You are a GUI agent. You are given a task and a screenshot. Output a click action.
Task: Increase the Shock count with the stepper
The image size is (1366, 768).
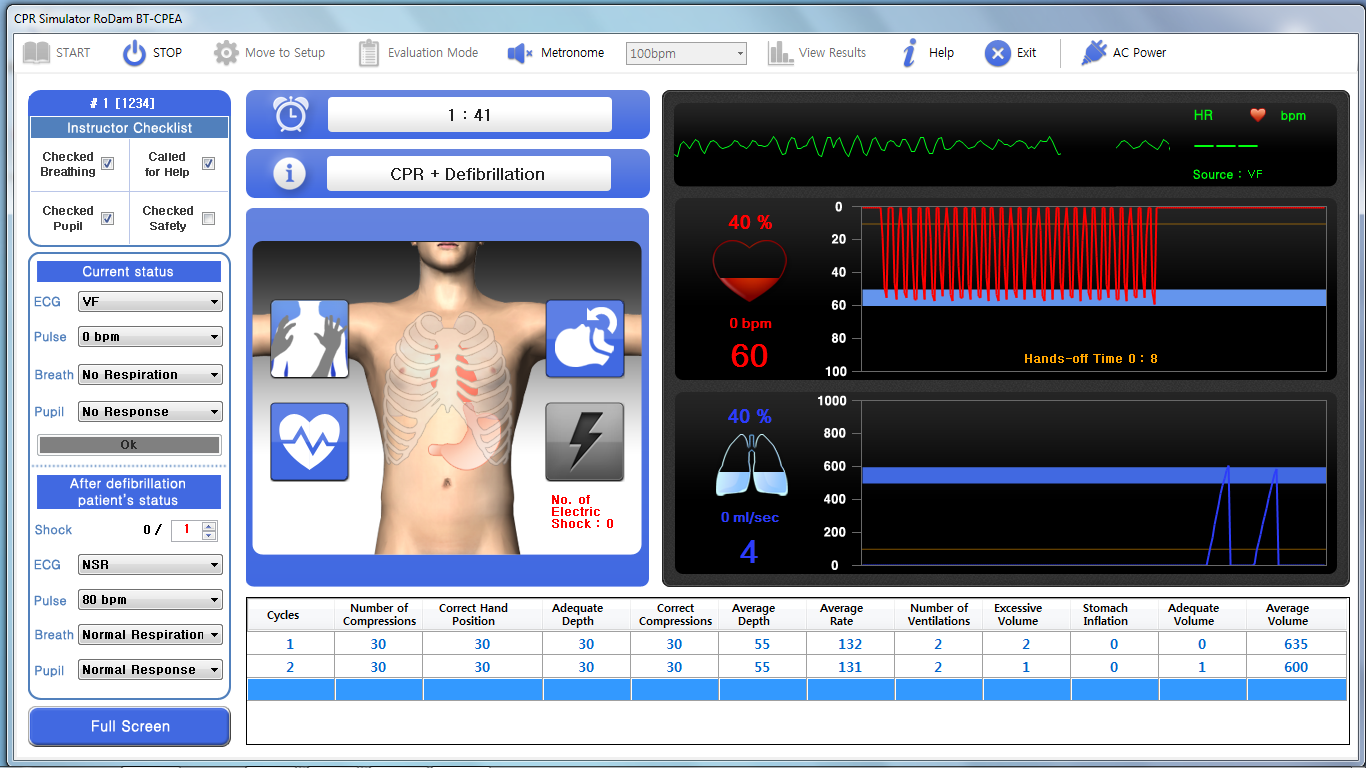click(208, 526)
